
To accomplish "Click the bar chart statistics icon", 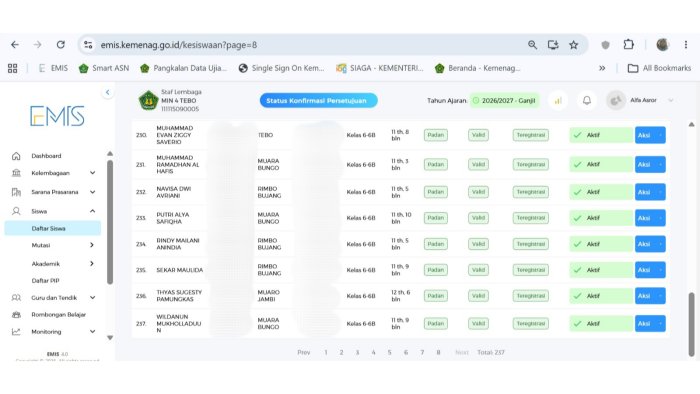I will tap(558, 100).
